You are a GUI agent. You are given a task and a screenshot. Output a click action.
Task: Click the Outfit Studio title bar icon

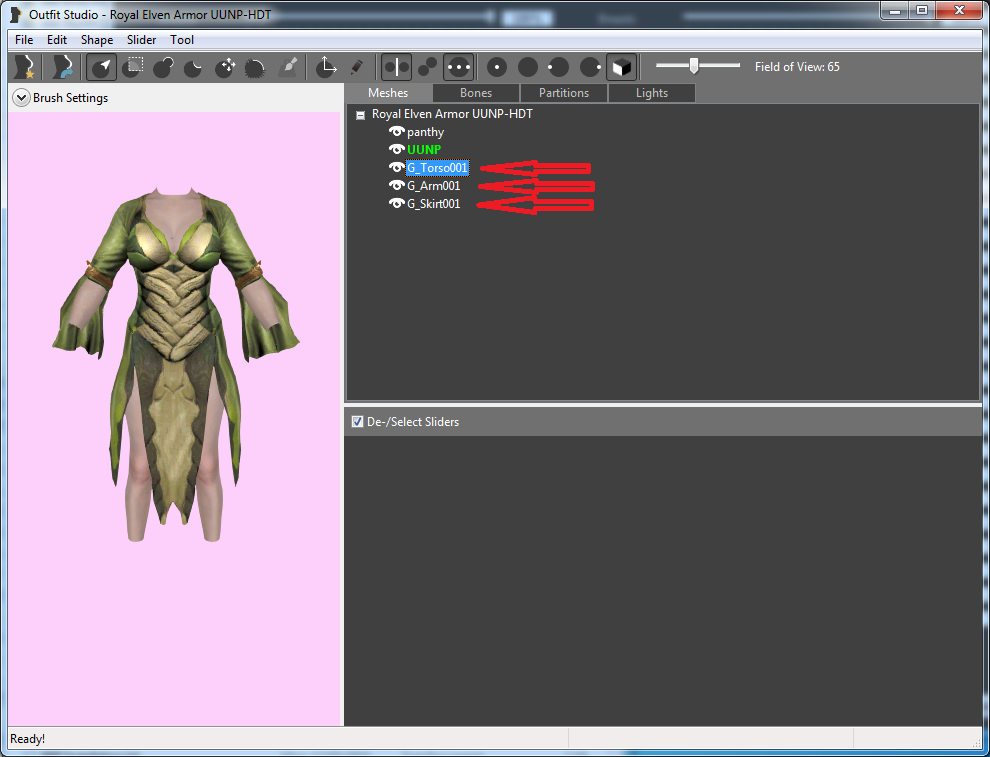pos(16,15)
